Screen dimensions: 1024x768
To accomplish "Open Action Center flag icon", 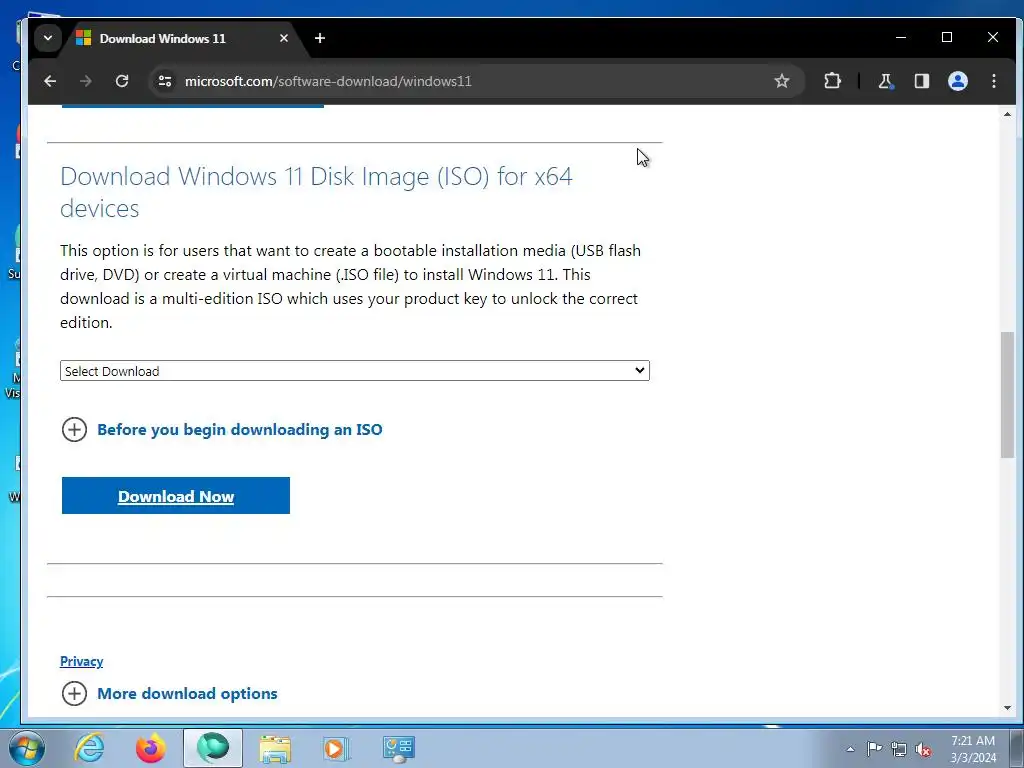I will tap(874, 748).
